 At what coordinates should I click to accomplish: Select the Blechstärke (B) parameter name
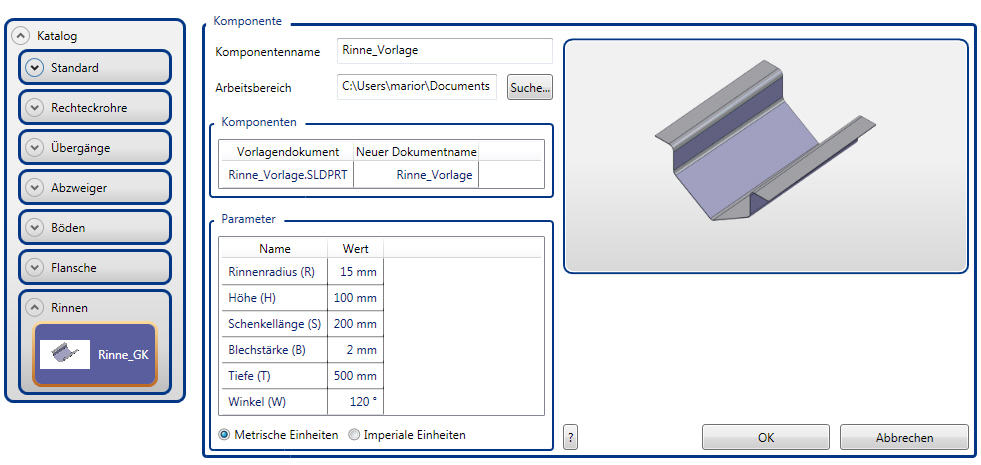pyautogui.click(x=274, y=350)
